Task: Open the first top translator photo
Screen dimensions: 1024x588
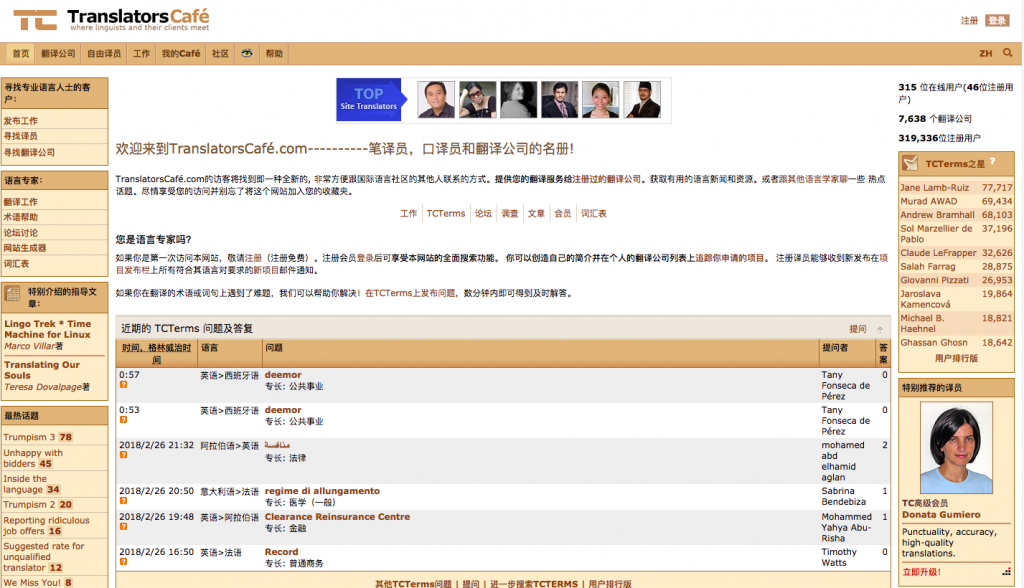Action: 436,99
